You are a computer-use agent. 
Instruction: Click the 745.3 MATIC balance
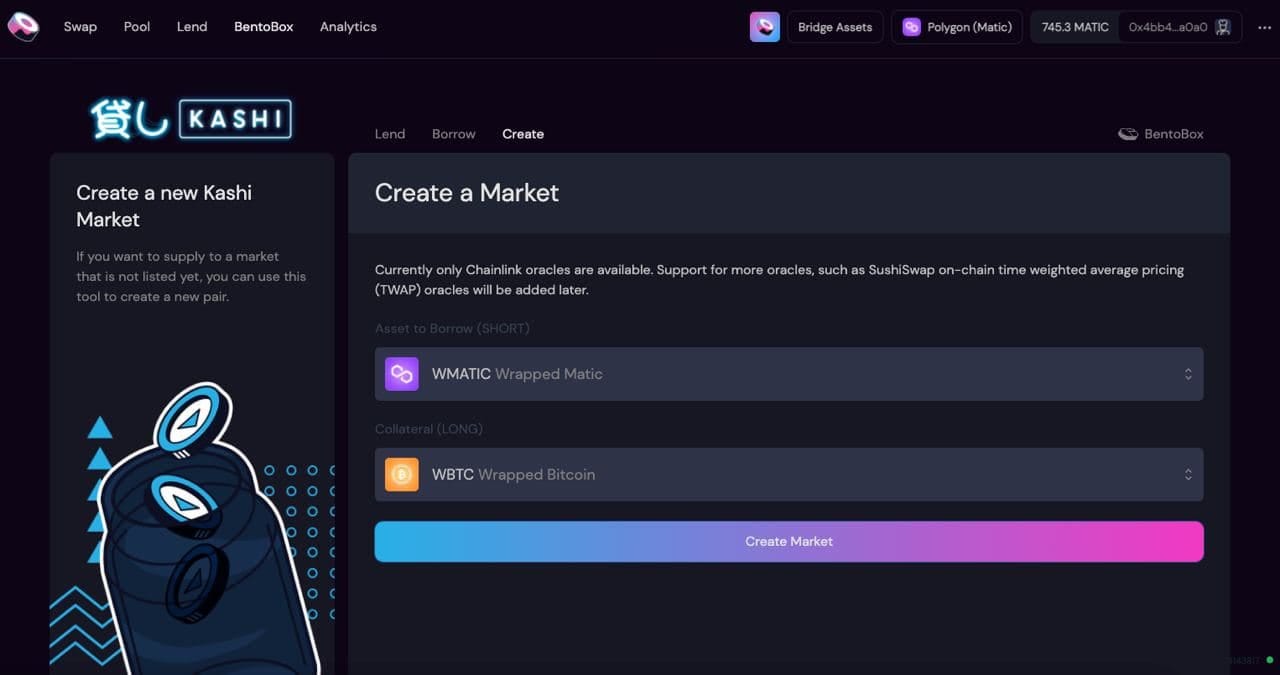click(1075, 27)
